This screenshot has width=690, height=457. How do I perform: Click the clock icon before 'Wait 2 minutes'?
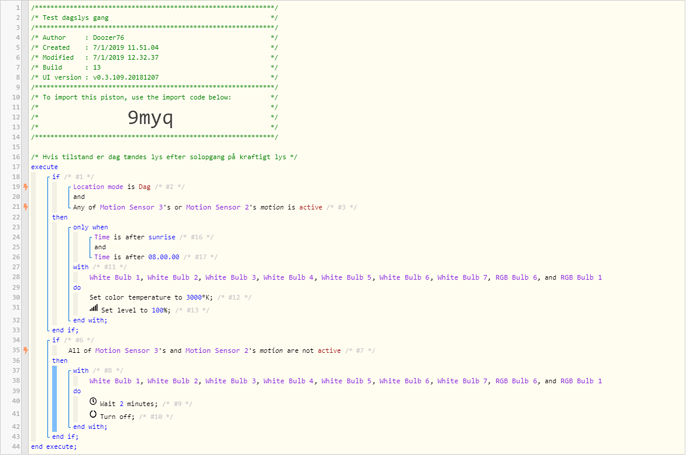click(93, 402)
